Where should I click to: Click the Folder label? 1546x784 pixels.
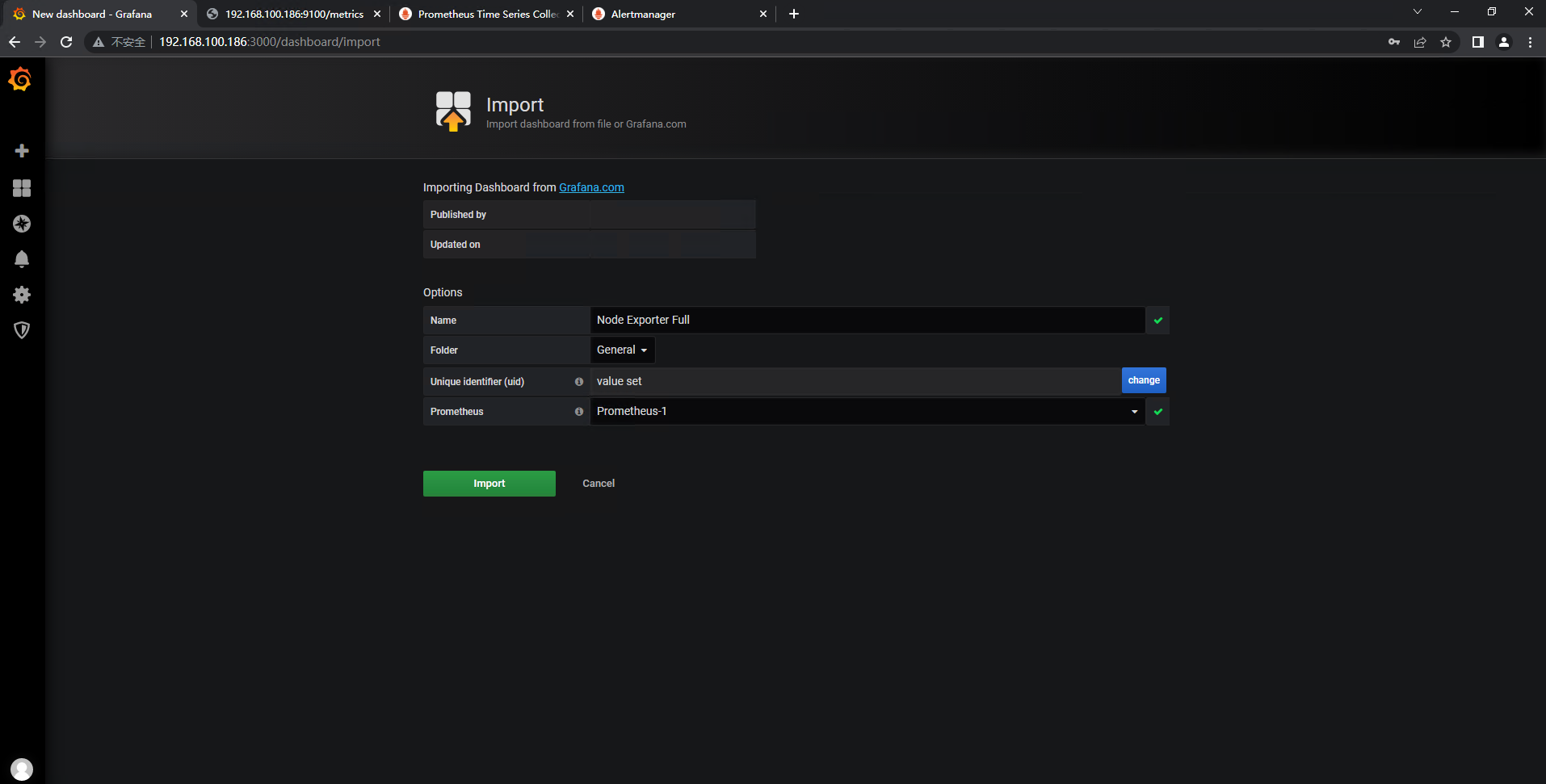click(x=444, y=350)
